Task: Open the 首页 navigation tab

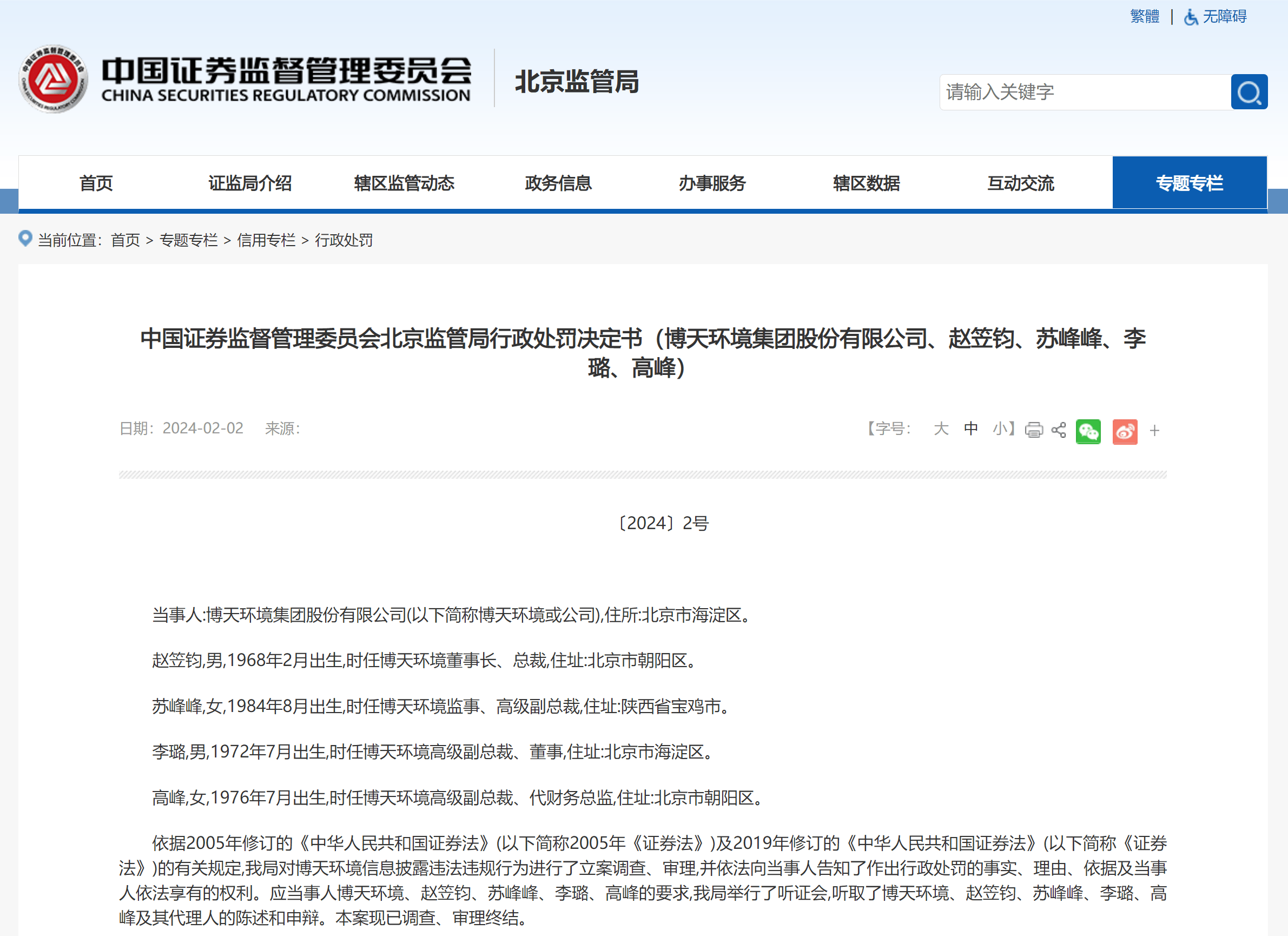Action: coord(96,183)
